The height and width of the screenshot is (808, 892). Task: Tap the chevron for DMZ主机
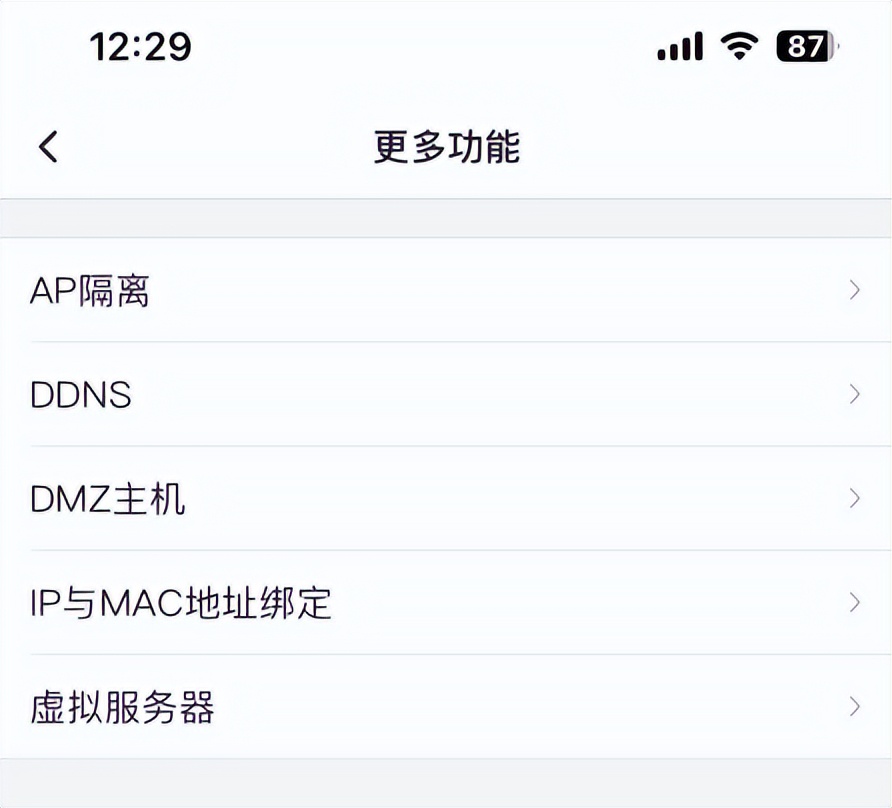(x=853, y=498)
